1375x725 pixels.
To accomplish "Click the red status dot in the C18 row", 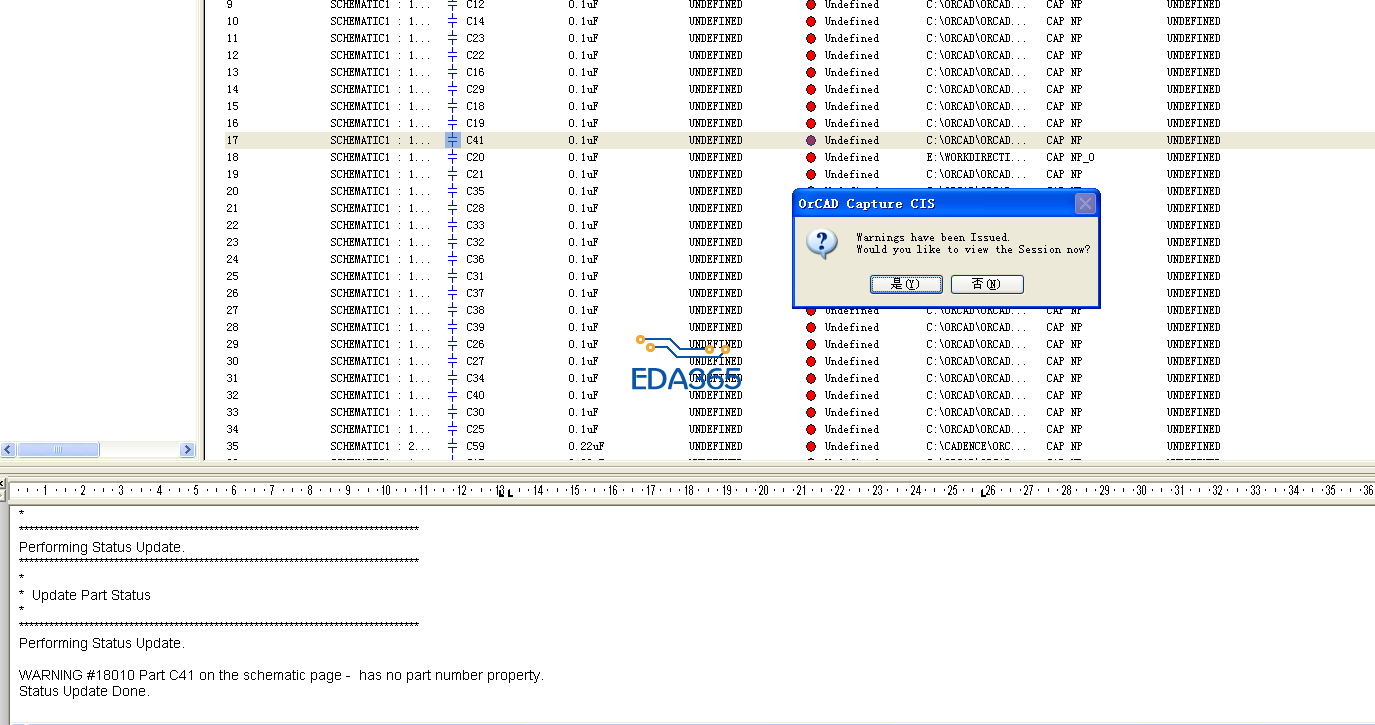I will tap(811, 106).
